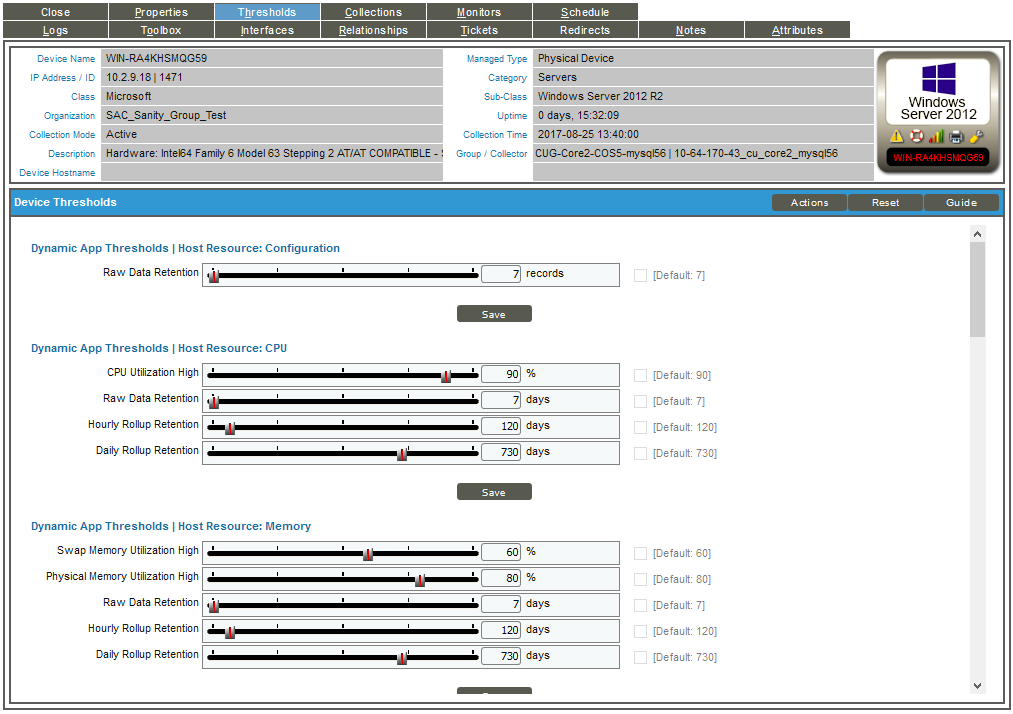Select the Interfaces tab
The image size is (1013, 714).
[267, 29]
